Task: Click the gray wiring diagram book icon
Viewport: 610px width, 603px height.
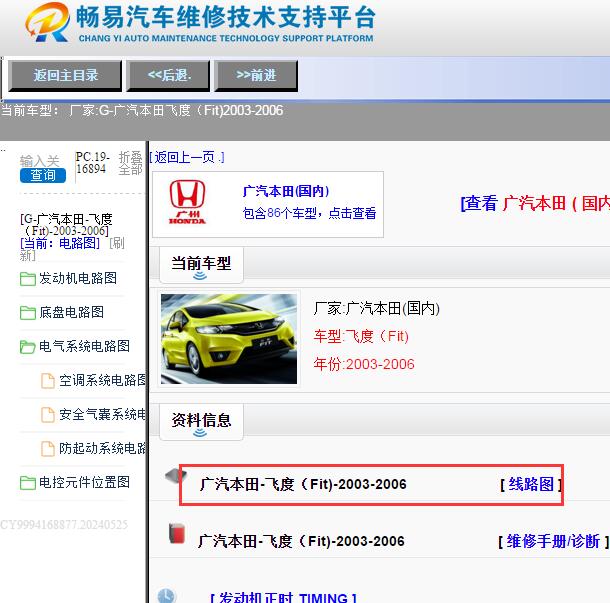Action: click(176, 476)
